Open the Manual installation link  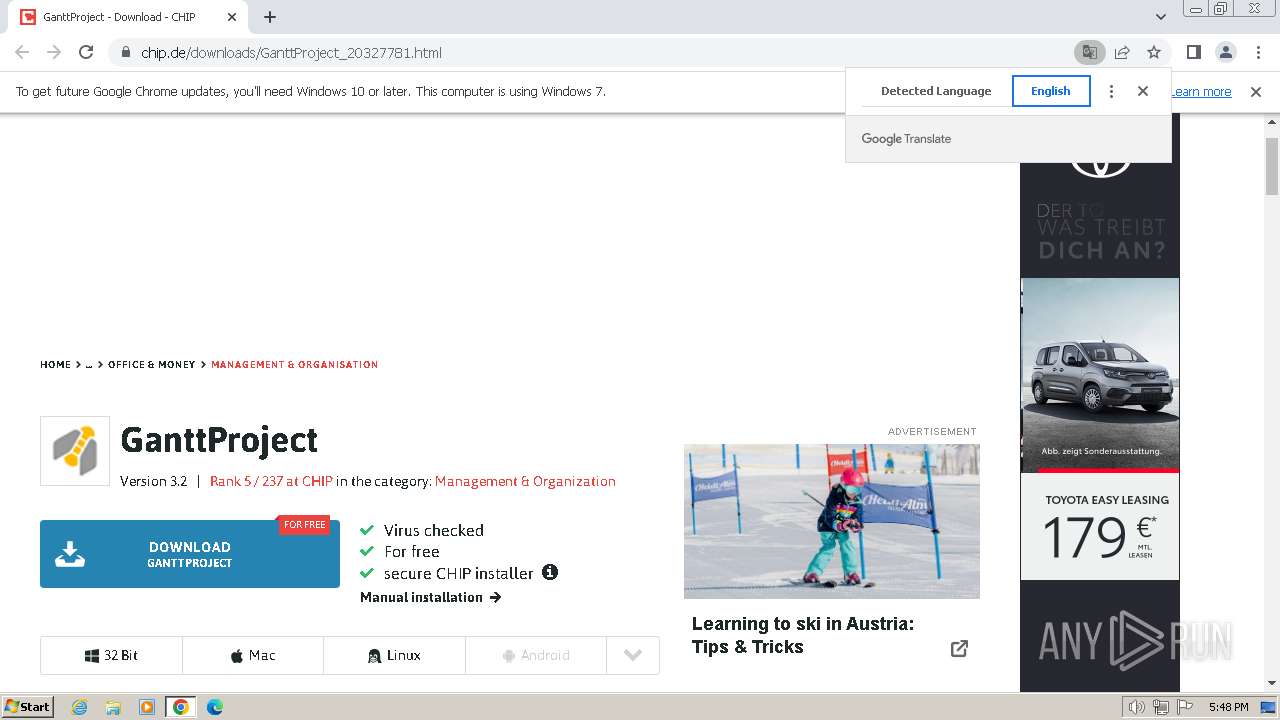pyautogui.click(x=430, y=597)
